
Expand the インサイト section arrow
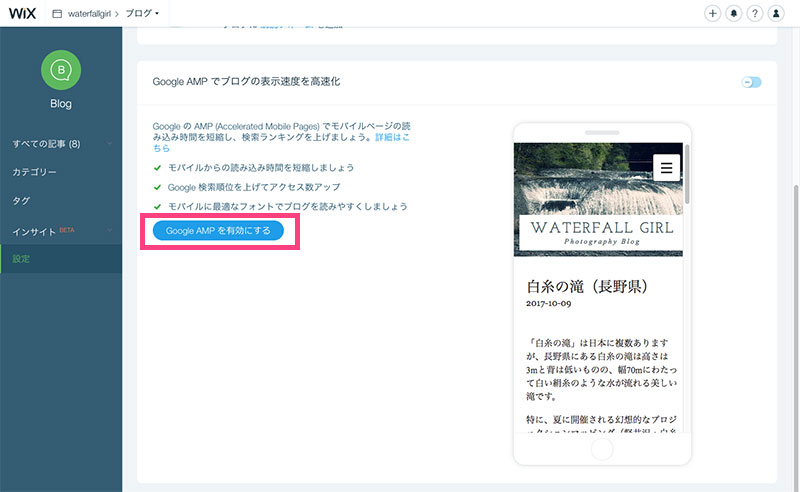(109, 231)
